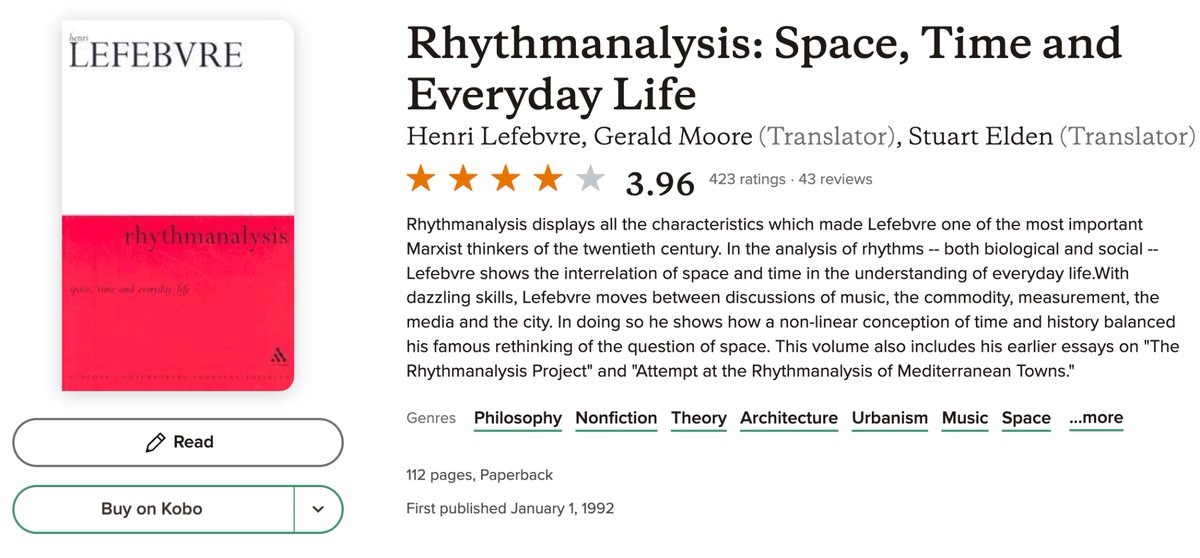
Task: Open the Philosophy genre
Action: [518, 418]
